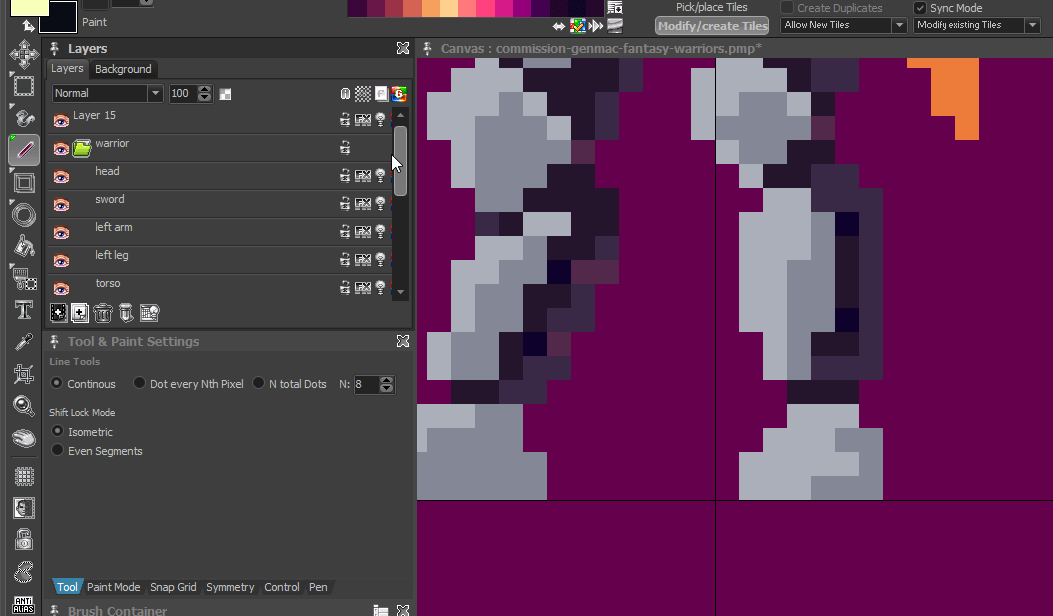Select Dot every Nth Pixel option
This screenshot has width=1053, height=616.
(x=139, y=384)
